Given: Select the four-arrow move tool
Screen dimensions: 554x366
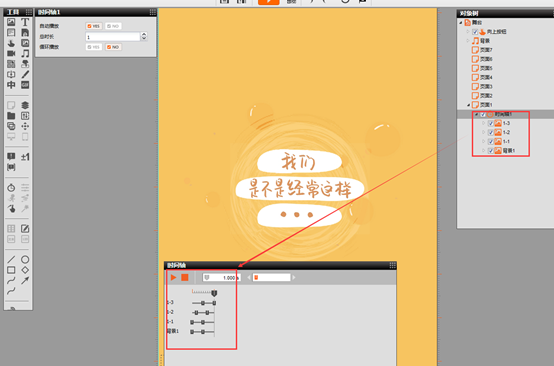Looking at the screenshot, I should [x=25, y=126].
